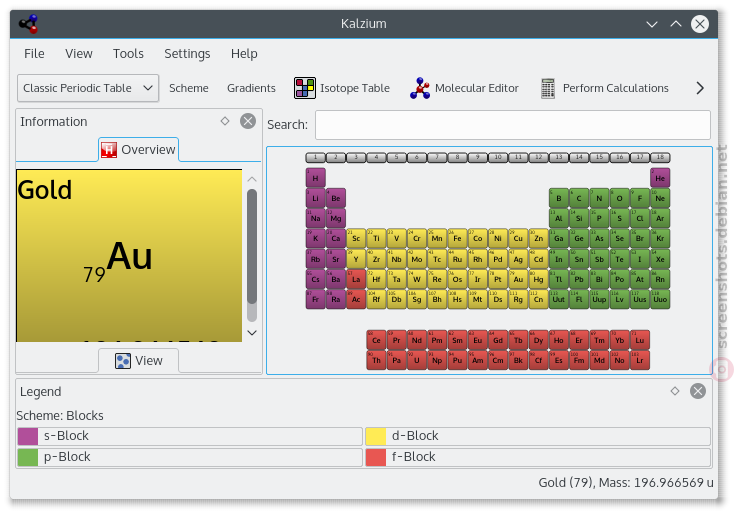Float the Legend panel
734x515 pixels.
[x=675, y=391]
